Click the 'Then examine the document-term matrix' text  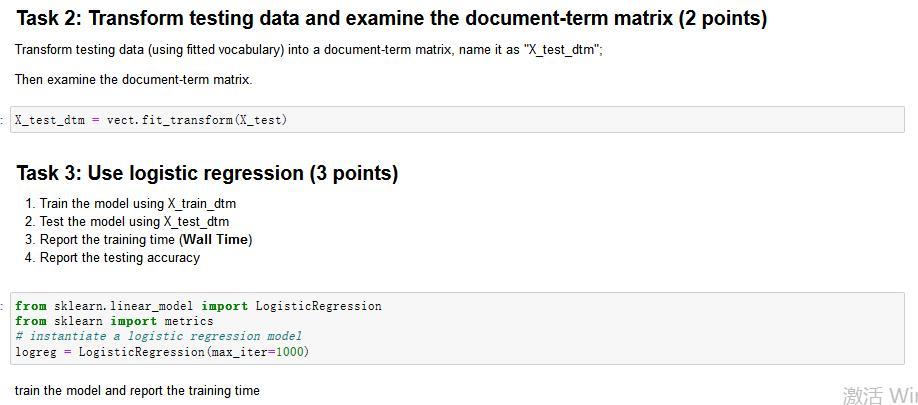pyautogui.click(x=133, y=79)
